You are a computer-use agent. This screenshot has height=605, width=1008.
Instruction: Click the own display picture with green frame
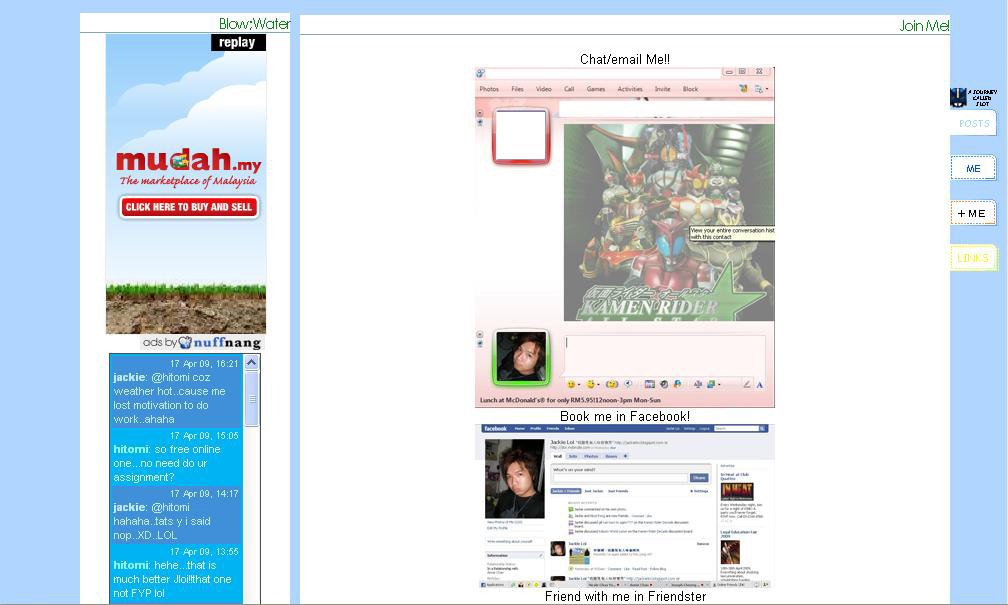(521, 357)
